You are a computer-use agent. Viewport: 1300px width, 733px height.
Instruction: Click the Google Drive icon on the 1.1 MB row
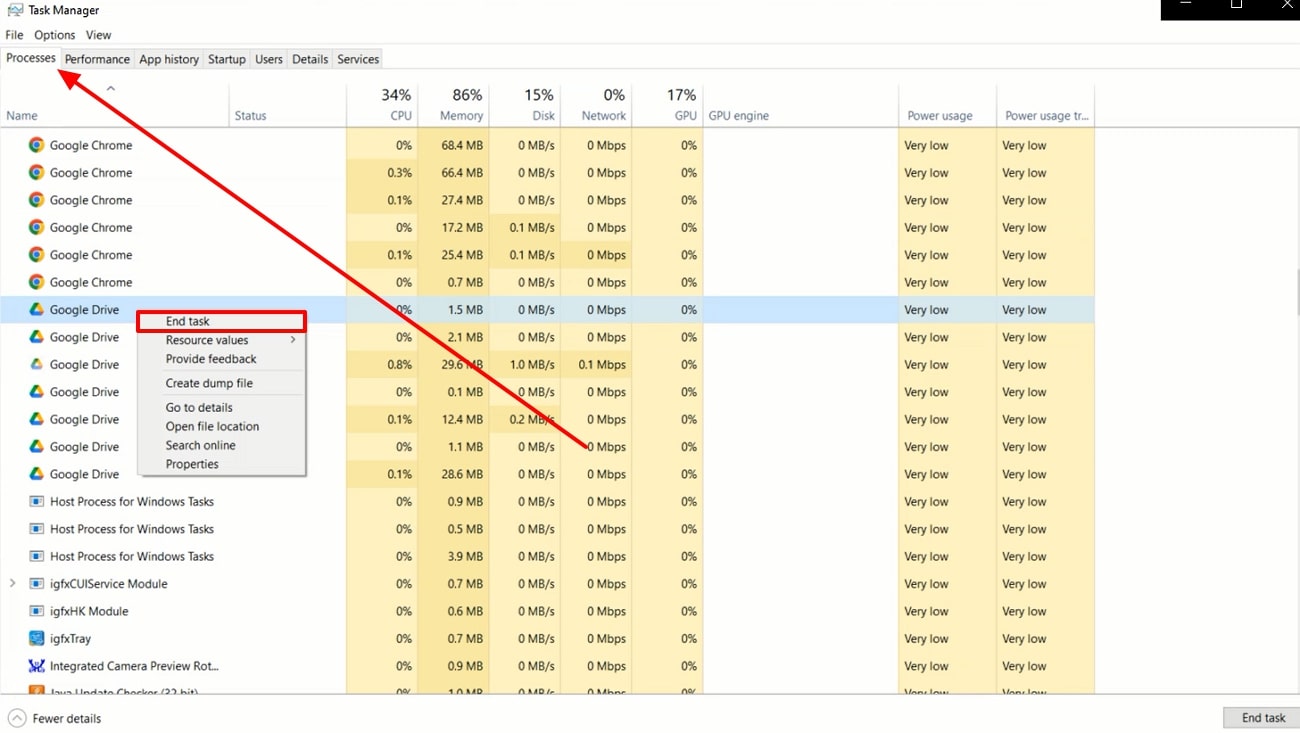36,447
